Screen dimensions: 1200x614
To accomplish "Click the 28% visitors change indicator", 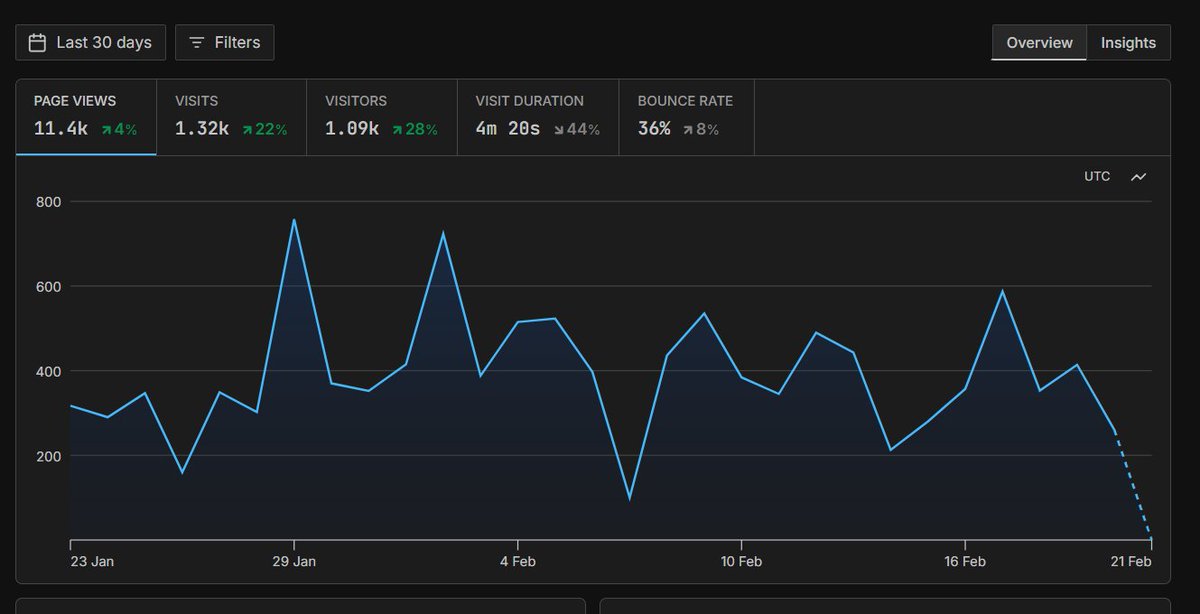I will 414,130.
